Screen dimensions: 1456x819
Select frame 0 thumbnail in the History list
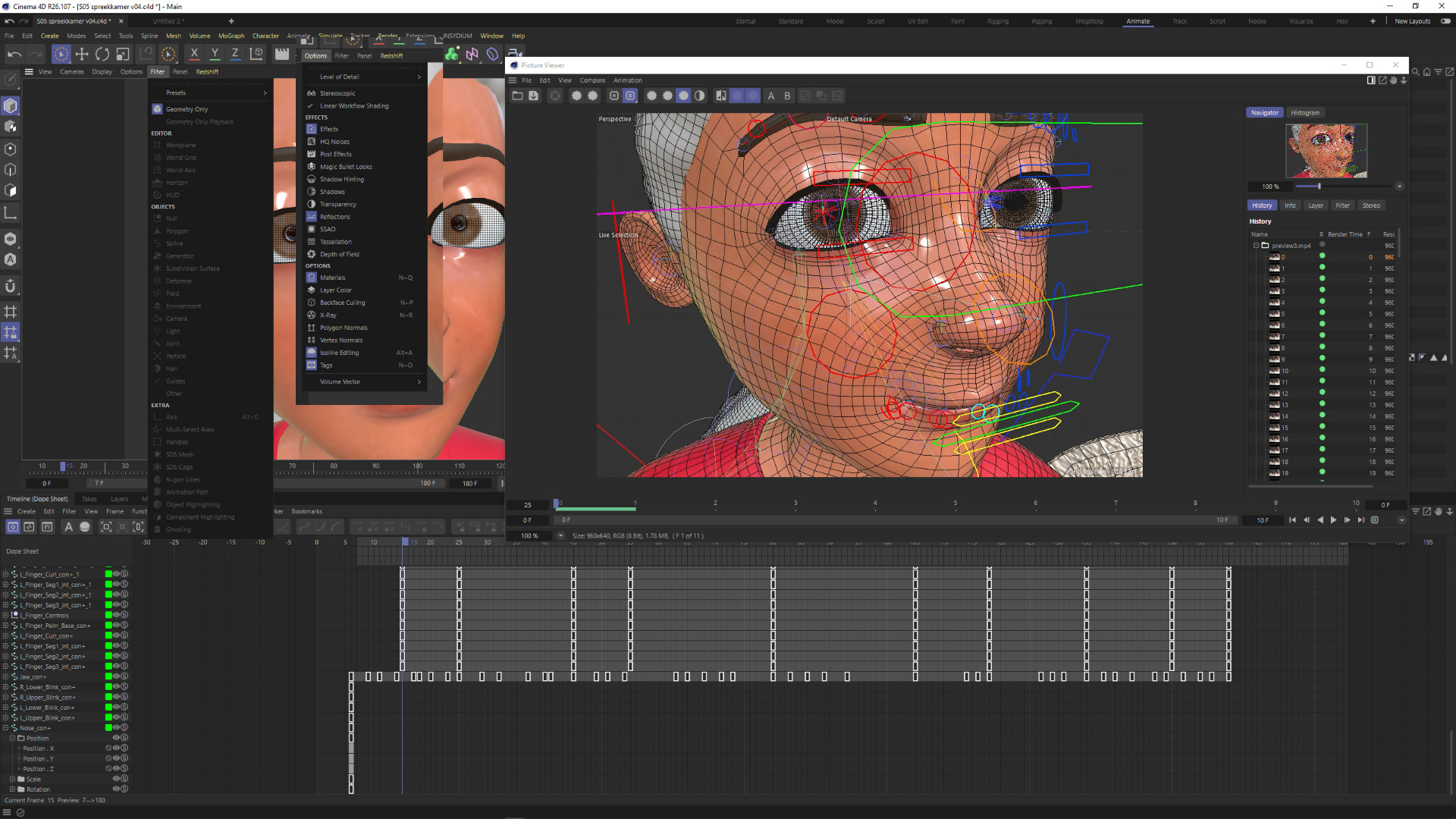1274,256
